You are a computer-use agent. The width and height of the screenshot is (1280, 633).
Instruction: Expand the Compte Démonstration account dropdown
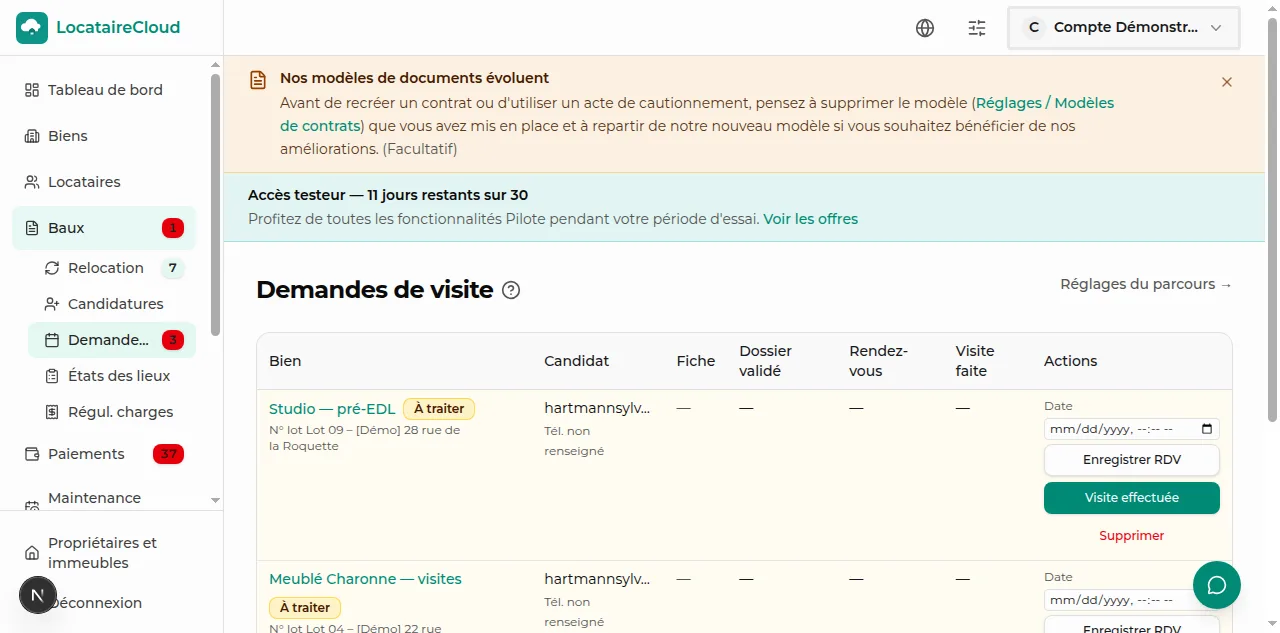click(x=1124, y=28)
